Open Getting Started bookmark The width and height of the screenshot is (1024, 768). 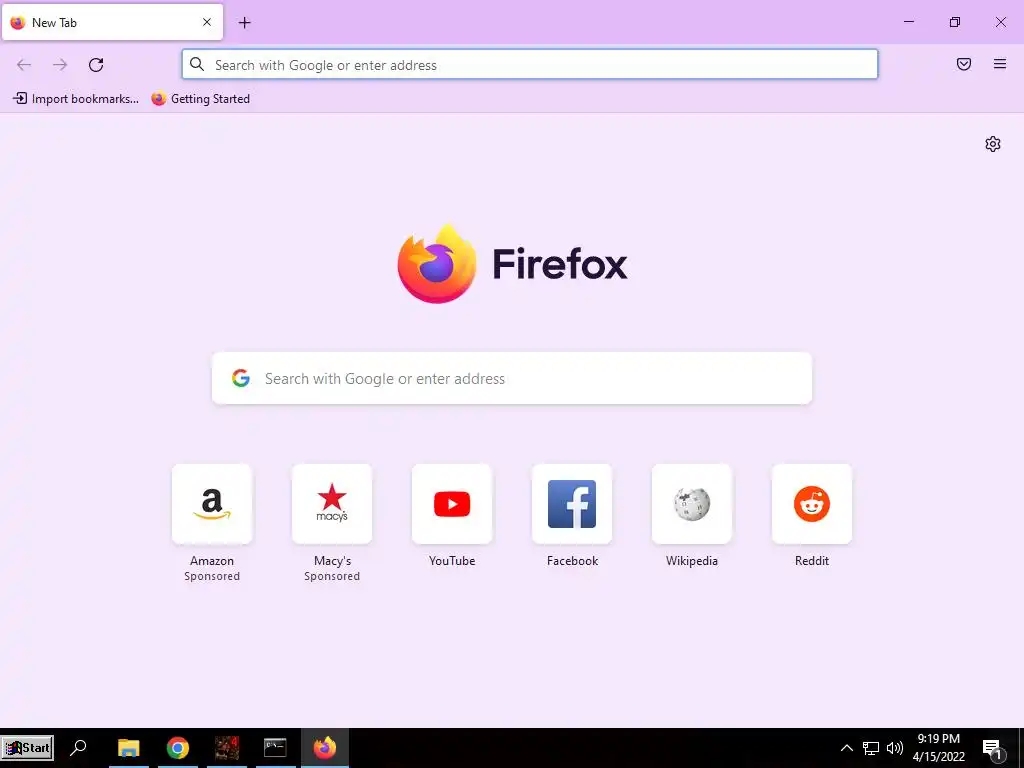(x=200, y=99)
